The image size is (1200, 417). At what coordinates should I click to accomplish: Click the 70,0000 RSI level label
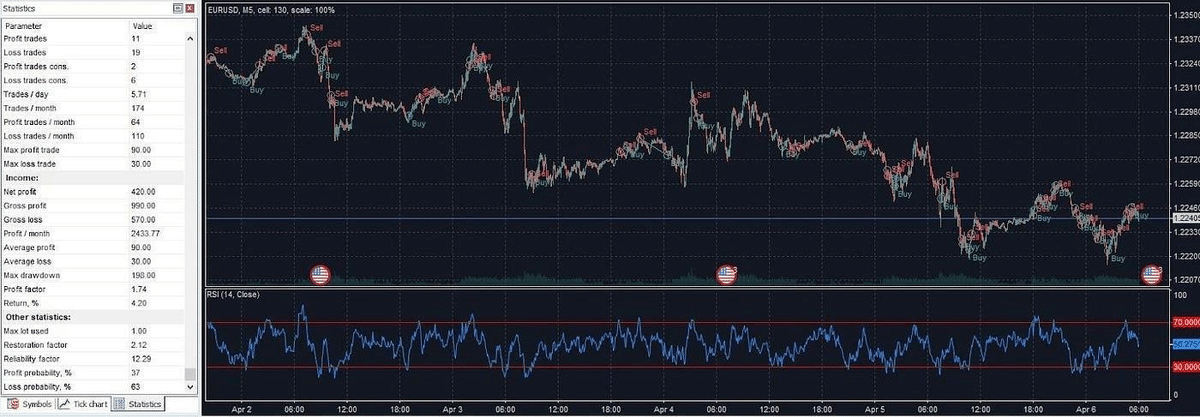pos(1184,322)
